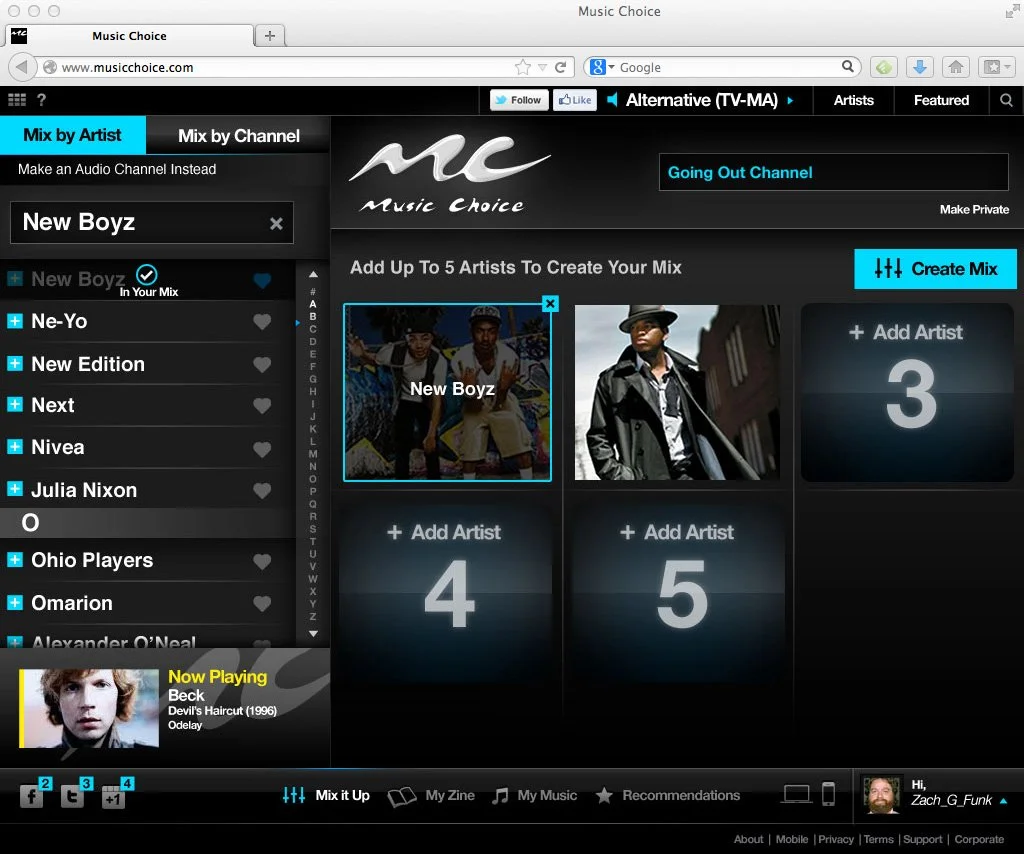Viewport: 1024px width, 854px height.
Task: Add Omarion to the mix
Action: click(14, 602)
